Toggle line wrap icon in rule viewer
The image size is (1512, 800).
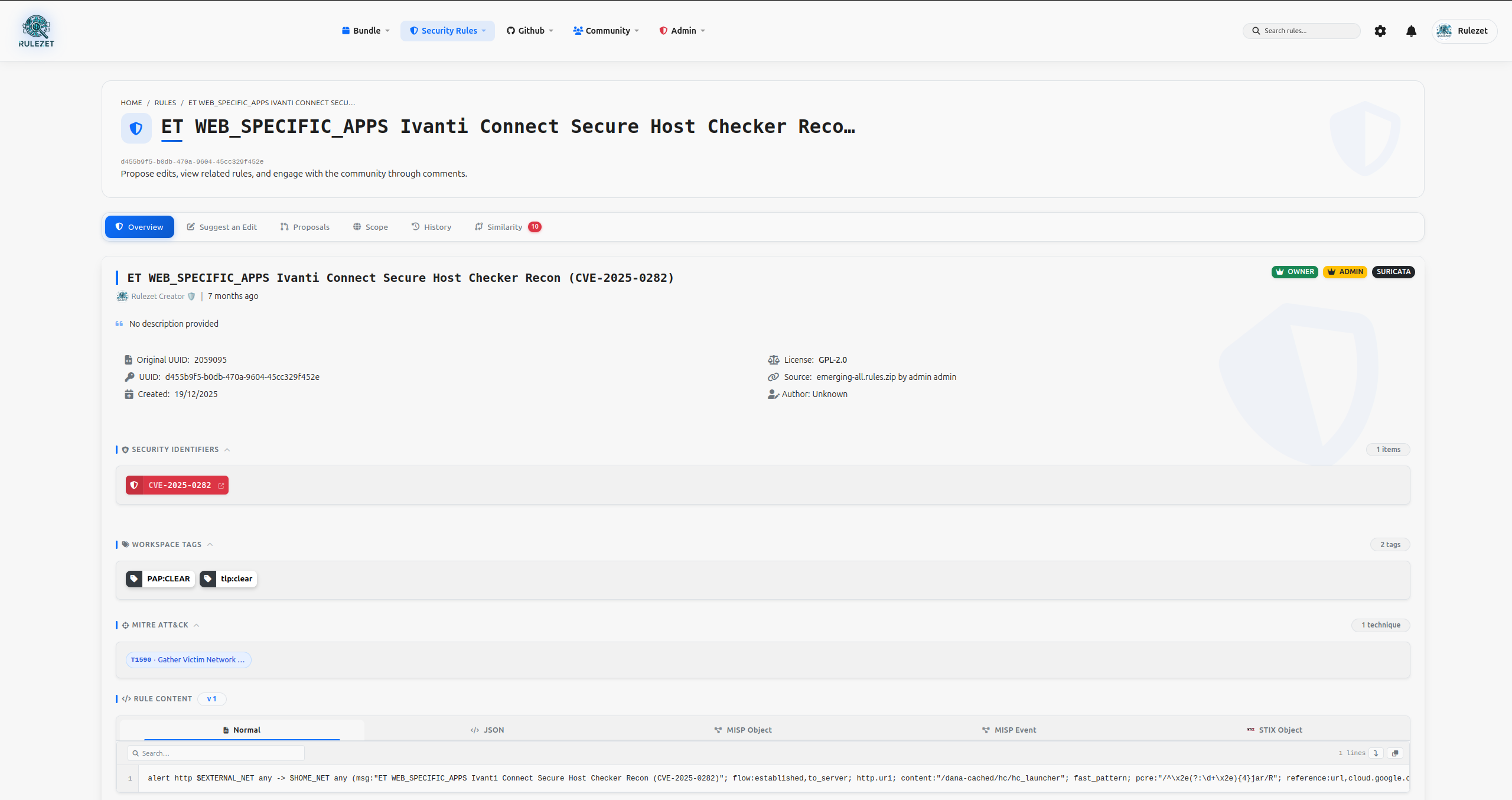(x=1376, y=753)
